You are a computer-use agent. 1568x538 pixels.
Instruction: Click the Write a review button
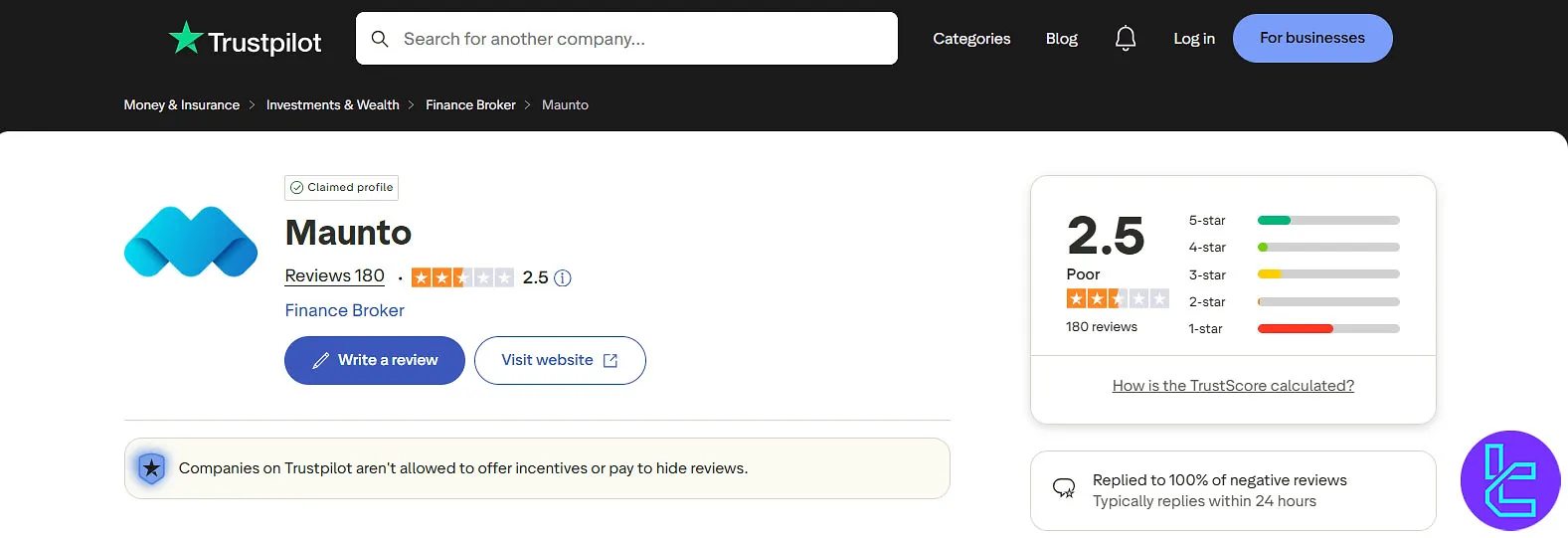click(375, 360)
